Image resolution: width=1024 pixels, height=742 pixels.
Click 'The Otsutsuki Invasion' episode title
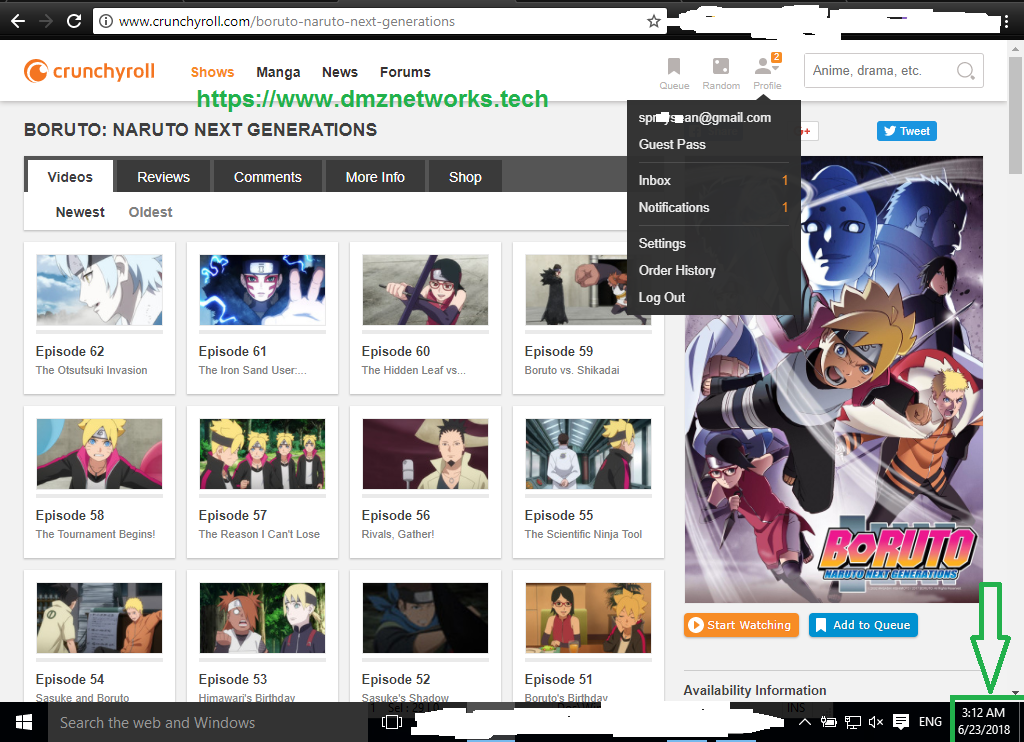tap(91, 370)
